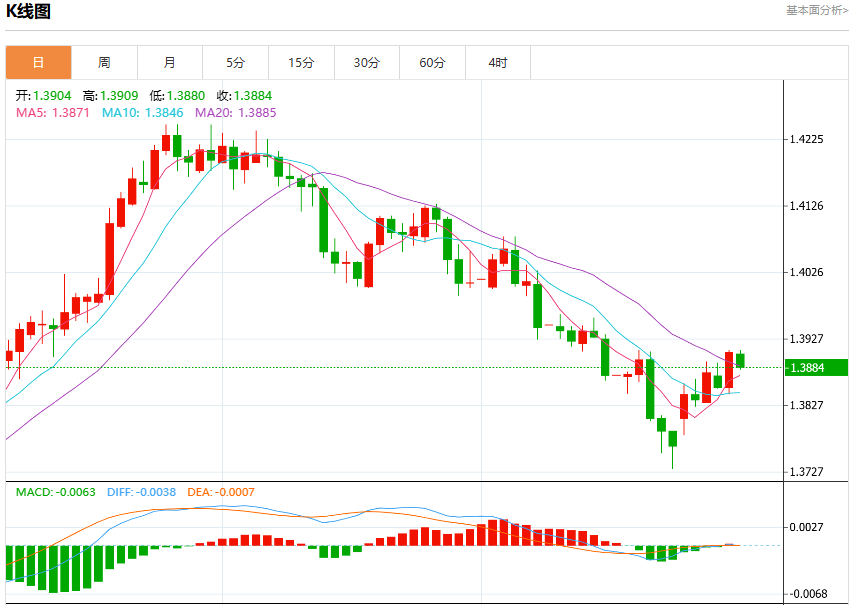Switch to the 月 monthly tab
Screen dimensions: 860x605
coord(170,63)
